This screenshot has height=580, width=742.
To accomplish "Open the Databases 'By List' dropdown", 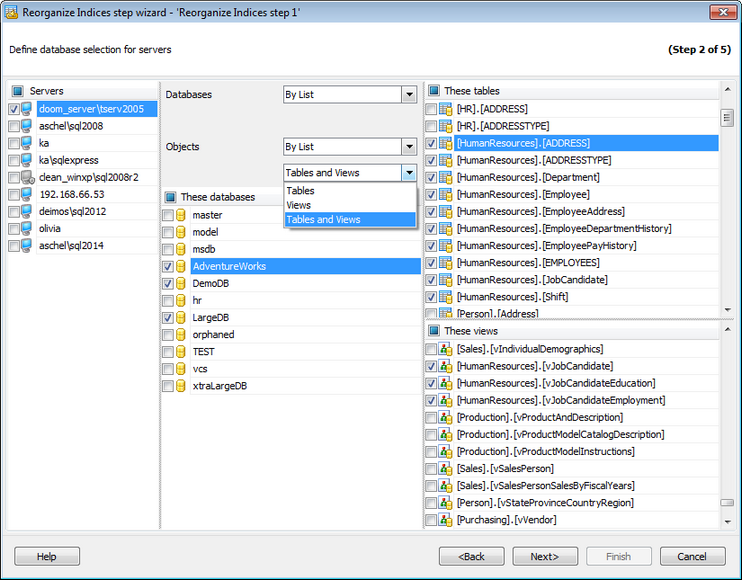I will click(x=408, y=95).
